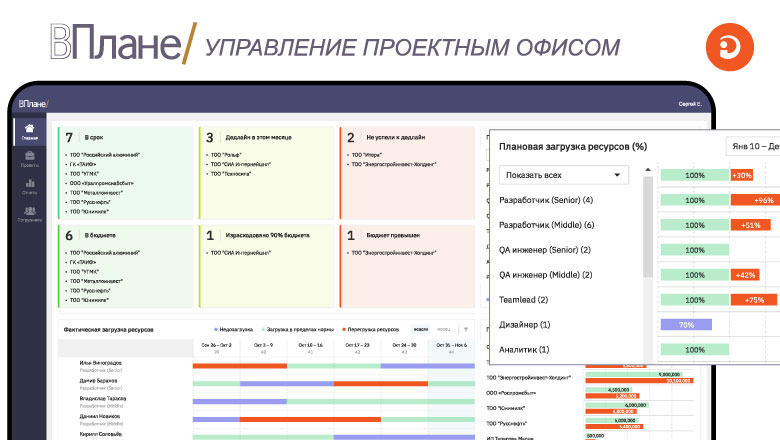Select QA инженер (Senior) (2) row
Screen dimensions: 780x440
point(545,250)
